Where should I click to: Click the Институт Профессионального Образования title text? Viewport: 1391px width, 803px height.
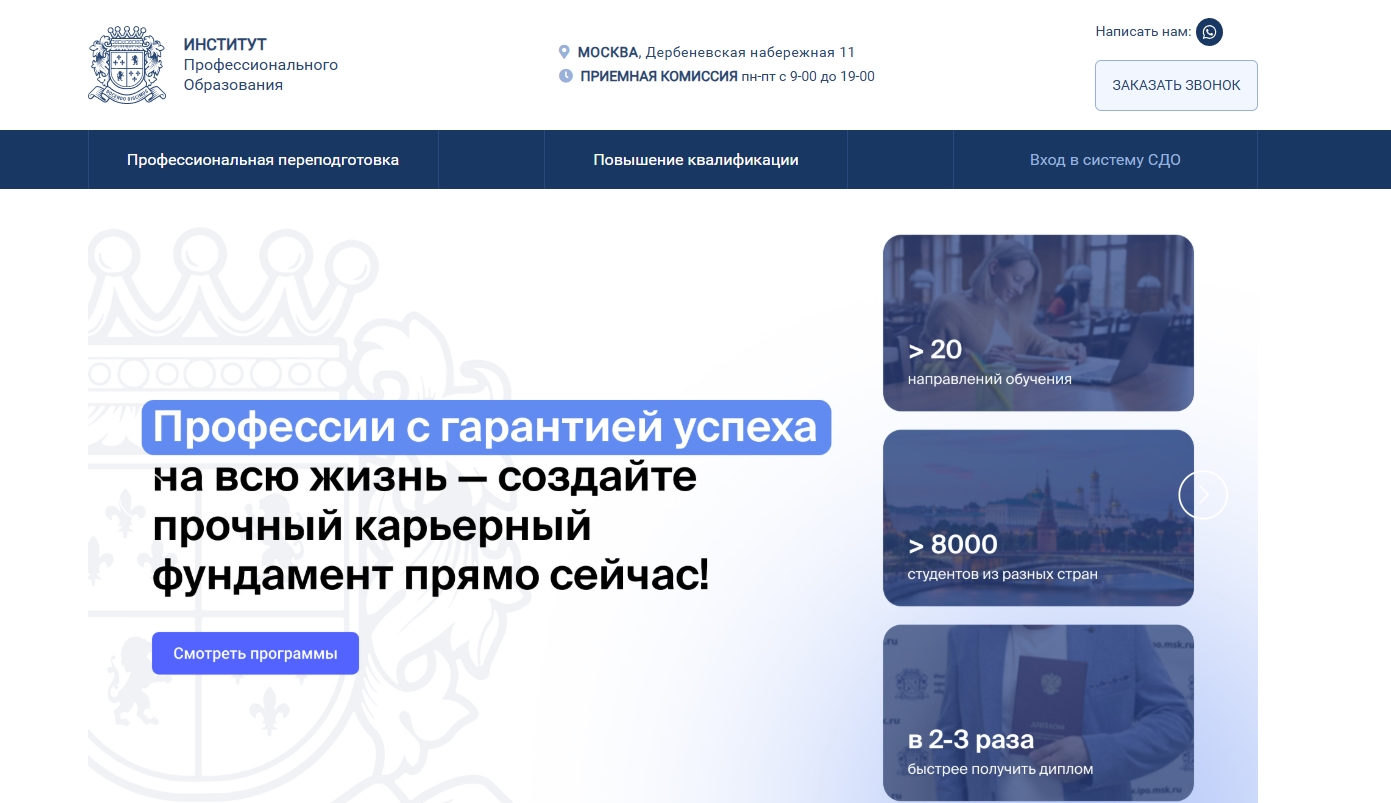[x=260, y=65]
